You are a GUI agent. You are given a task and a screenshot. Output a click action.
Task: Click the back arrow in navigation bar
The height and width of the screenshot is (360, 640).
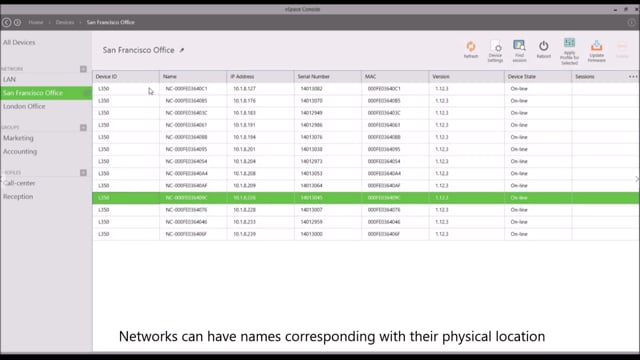coord(6,22)
